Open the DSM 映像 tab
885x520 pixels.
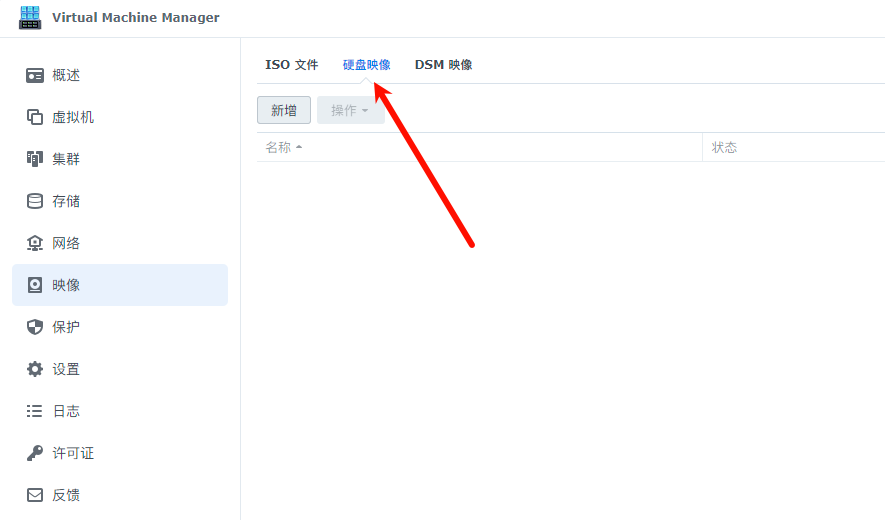443,65
